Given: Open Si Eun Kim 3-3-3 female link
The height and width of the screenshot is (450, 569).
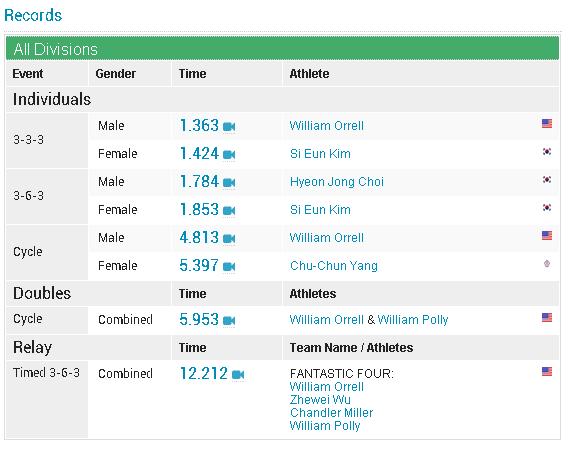Looking at the screenshot, I should tap(320, 154).
